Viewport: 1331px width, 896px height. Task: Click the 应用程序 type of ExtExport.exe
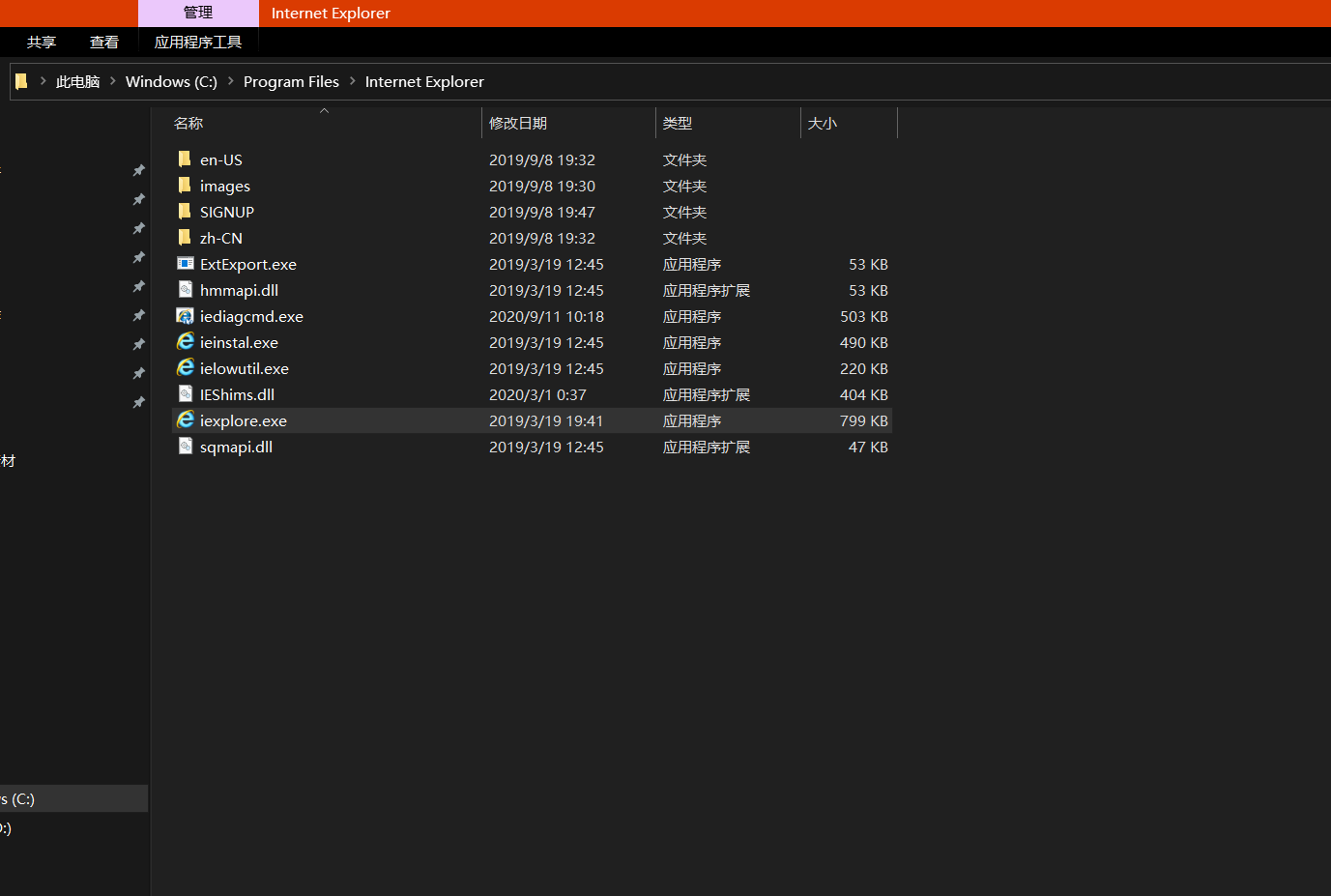(692, 265)
